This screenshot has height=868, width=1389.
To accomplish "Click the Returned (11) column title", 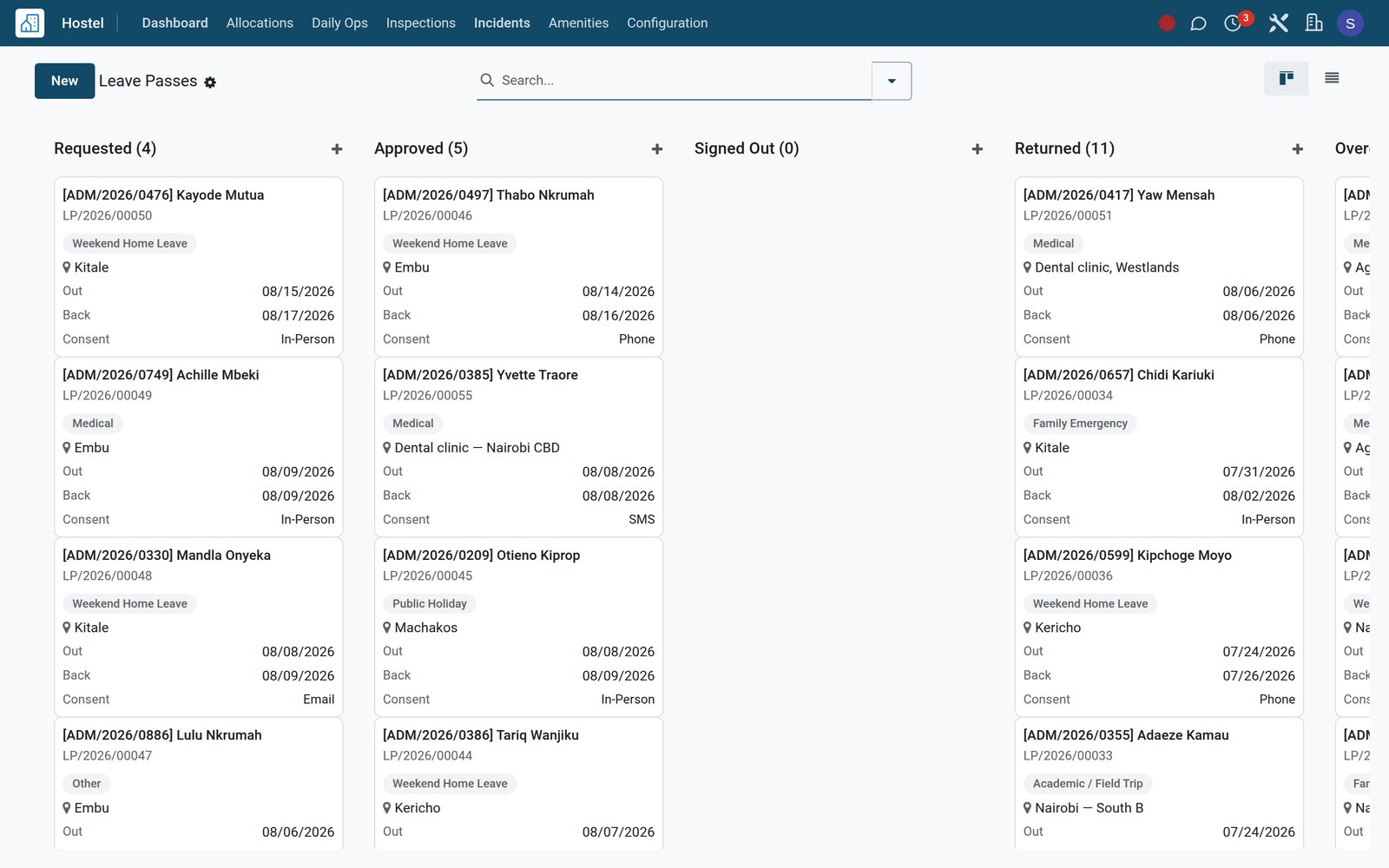I will click(x=1064, y=148).
